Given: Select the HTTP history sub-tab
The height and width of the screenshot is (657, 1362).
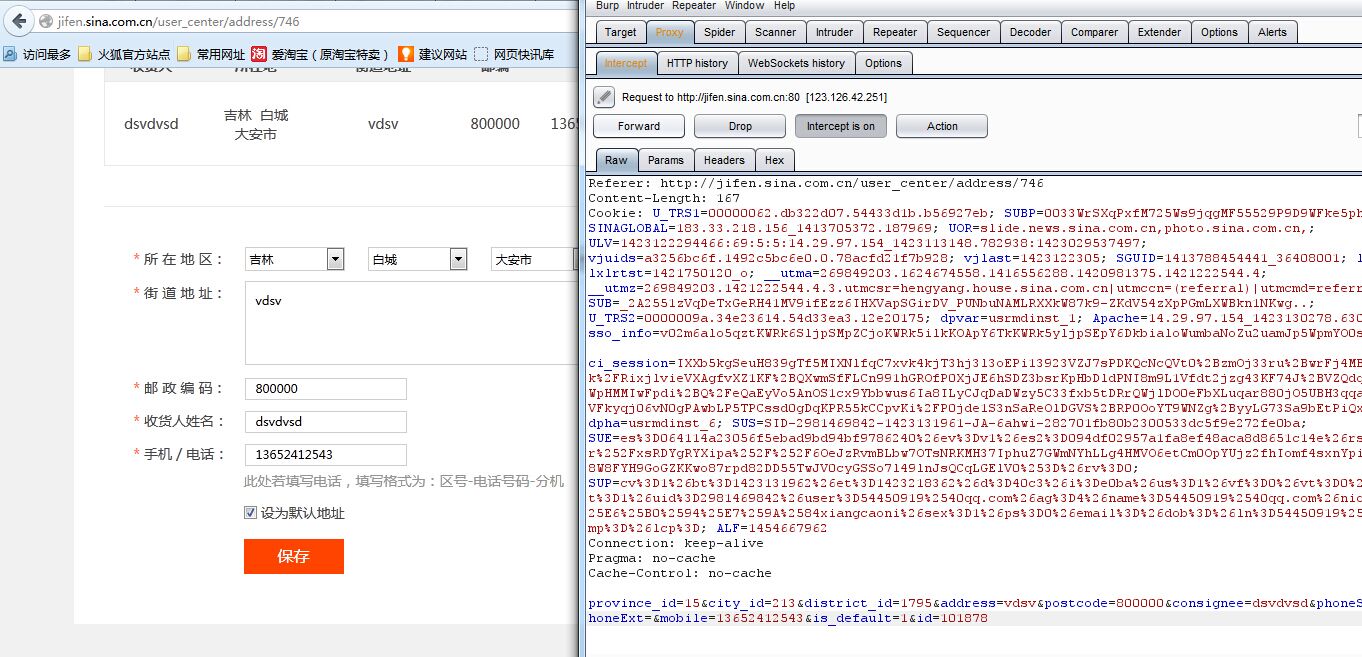Looking at the screenshot, I should 697,63.
